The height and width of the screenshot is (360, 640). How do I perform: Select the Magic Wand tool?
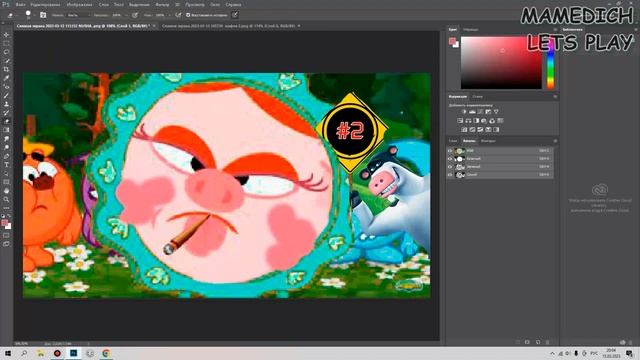tap(6, 61)
